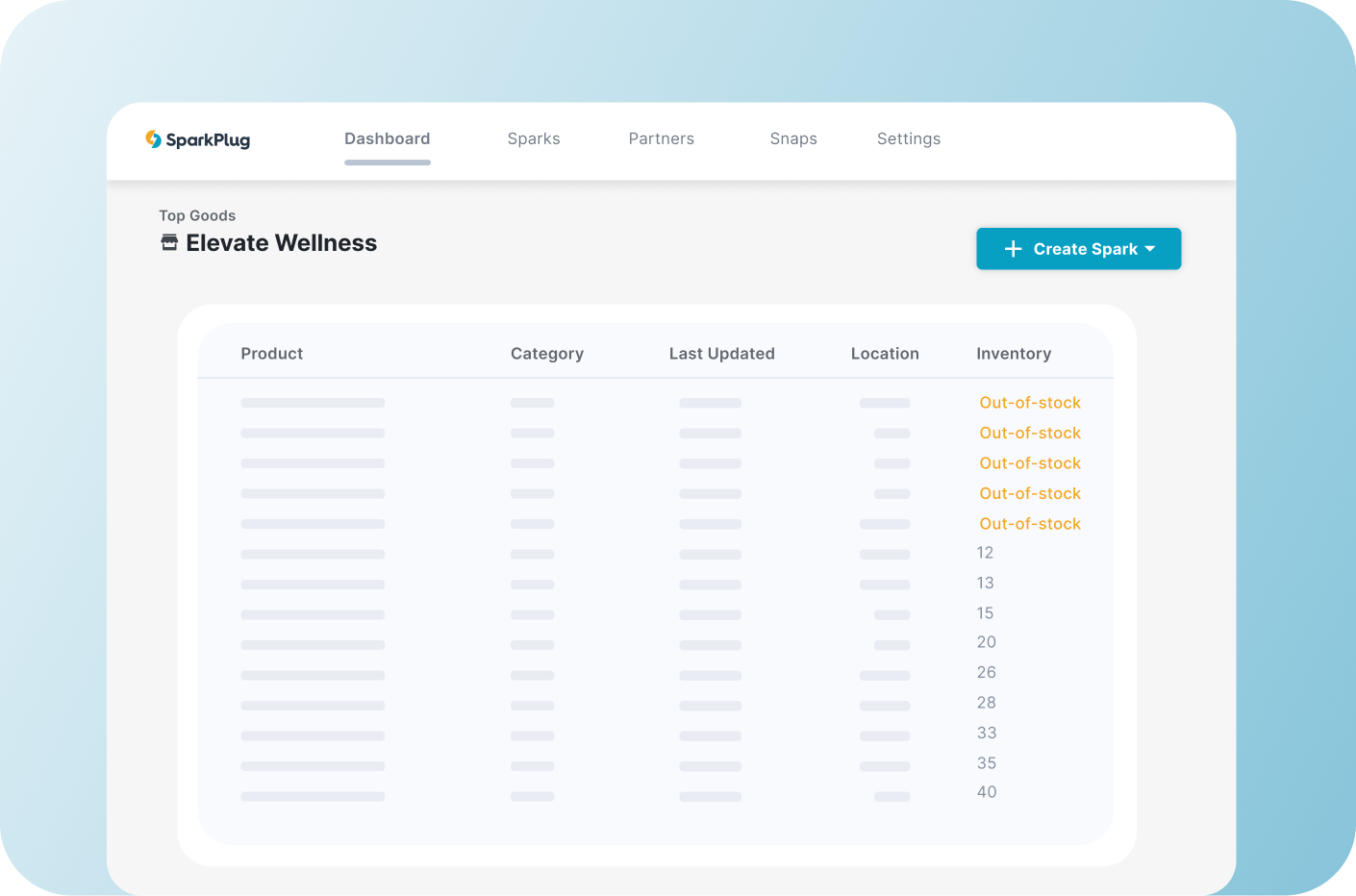Viewport: 1356px width, 896px height.
Task: Switch to the Sparks tab
Action: 534,138
